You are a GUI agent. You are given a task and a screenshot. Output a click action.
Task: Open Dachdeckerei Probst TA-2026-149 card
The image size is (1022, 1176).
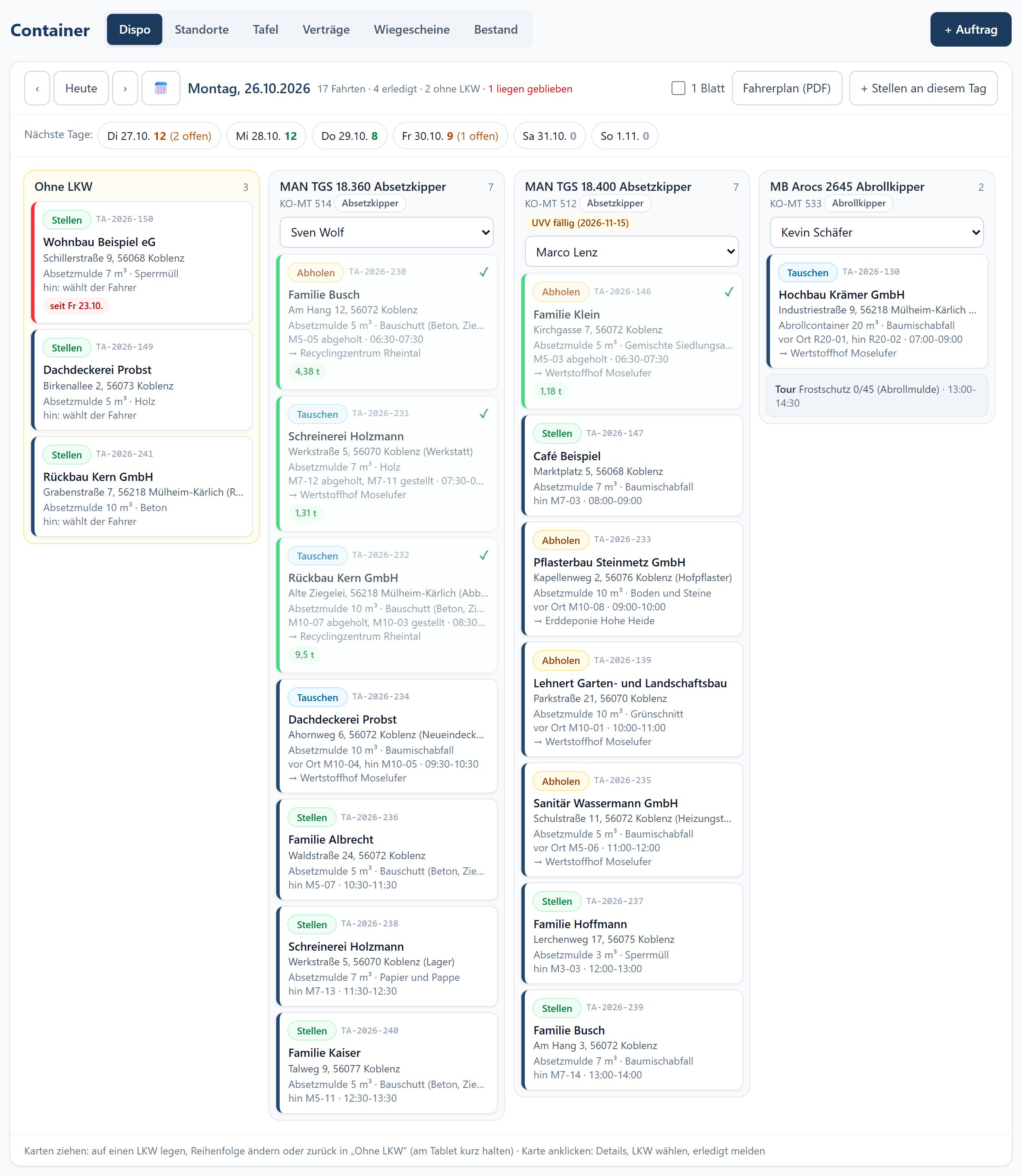tap(142, 380)
